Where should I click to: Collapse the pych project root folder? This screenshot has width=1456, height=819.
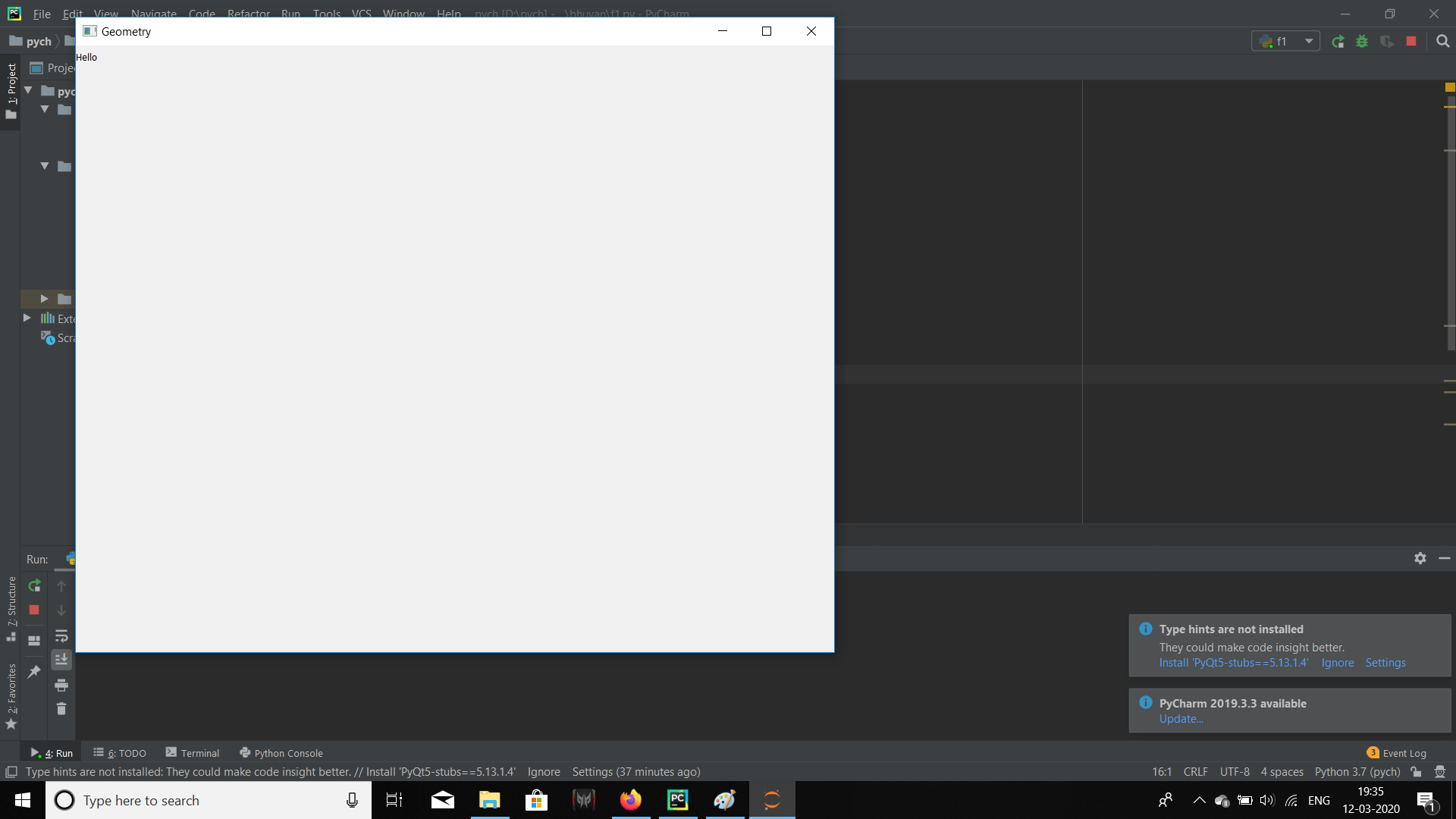click(x=28, y=91)
